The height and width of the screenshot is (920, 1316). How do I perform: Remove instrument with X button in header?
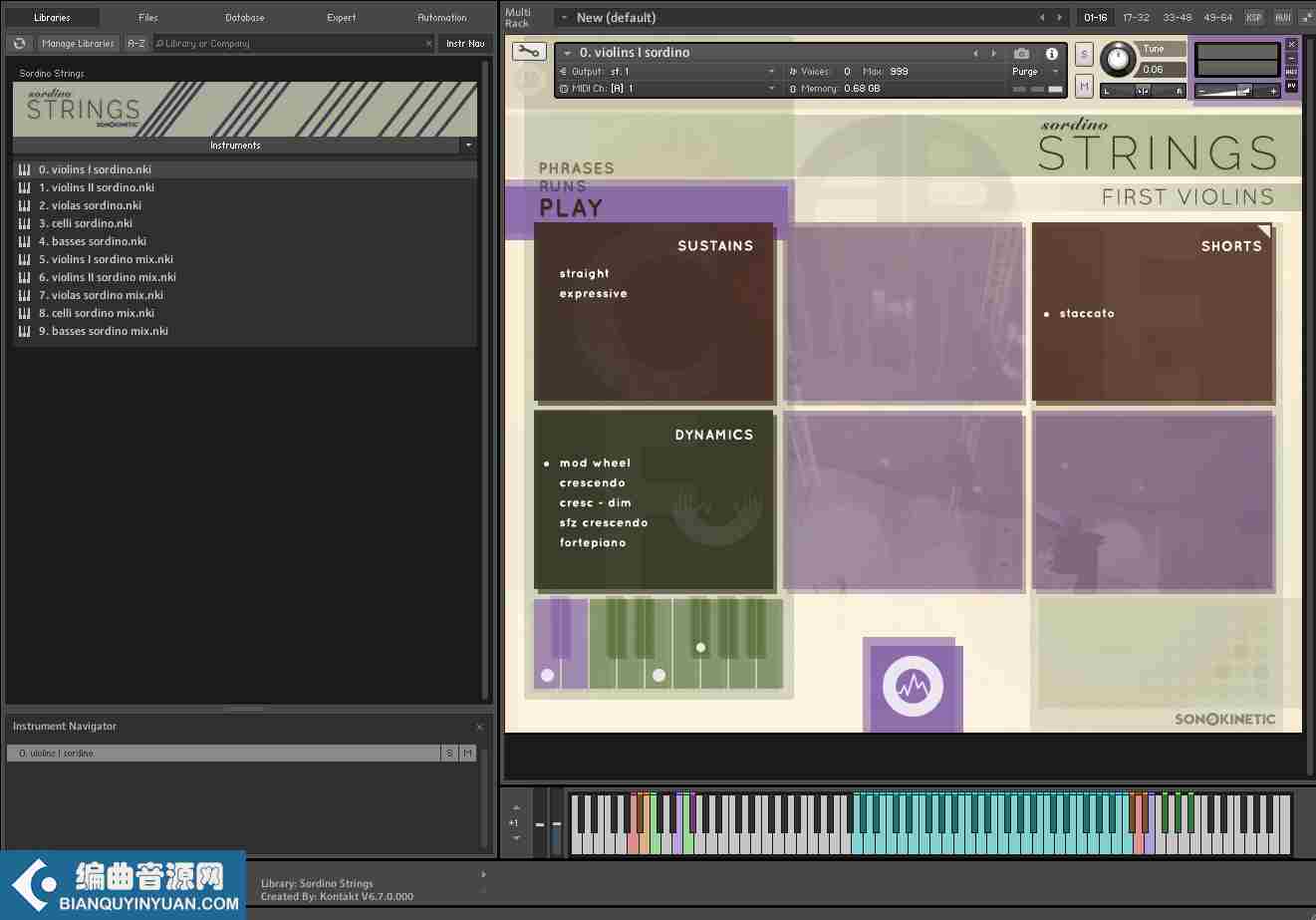[1291, 44]
